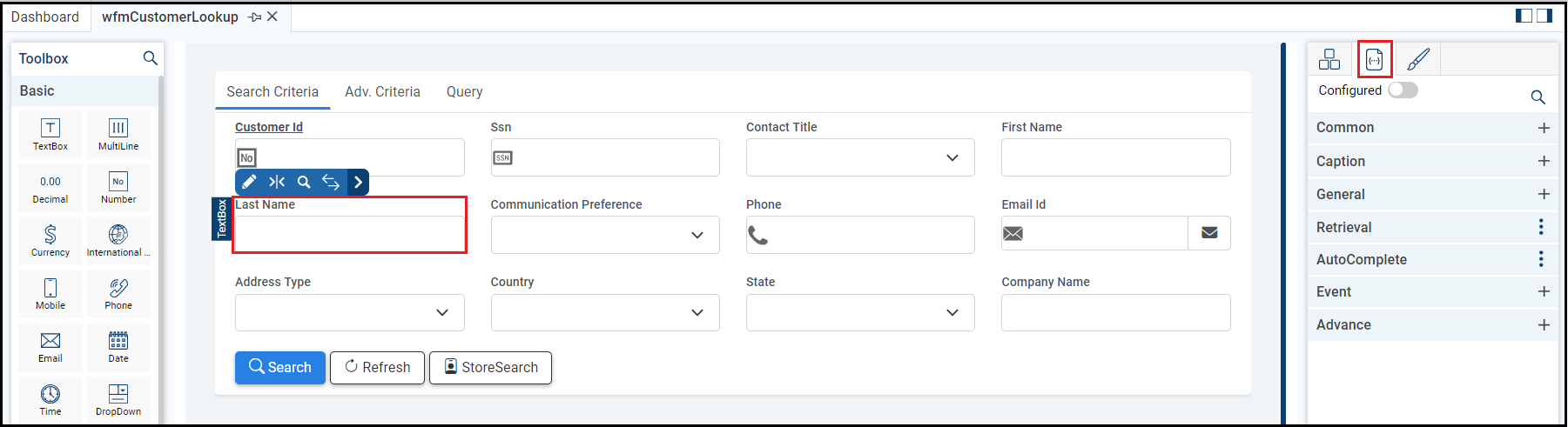
Task: Expand the Common properties section
Action: pyautogui.click(x=1544, y=128)
